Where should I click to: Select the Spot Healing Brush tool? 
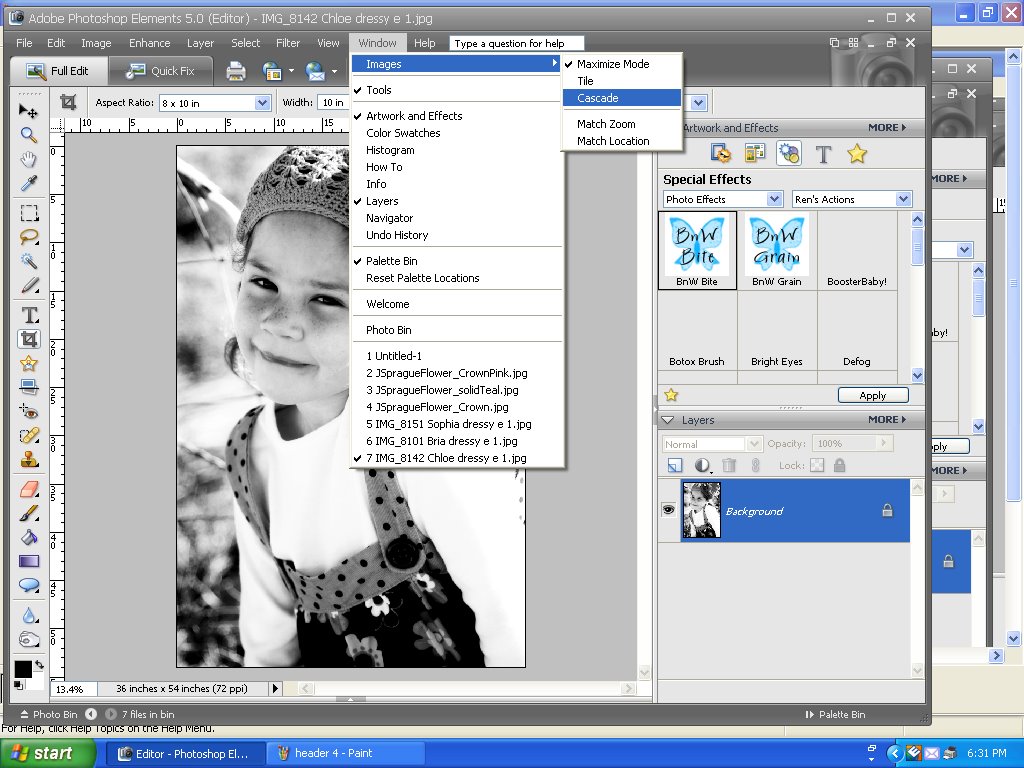coord(29,436)
